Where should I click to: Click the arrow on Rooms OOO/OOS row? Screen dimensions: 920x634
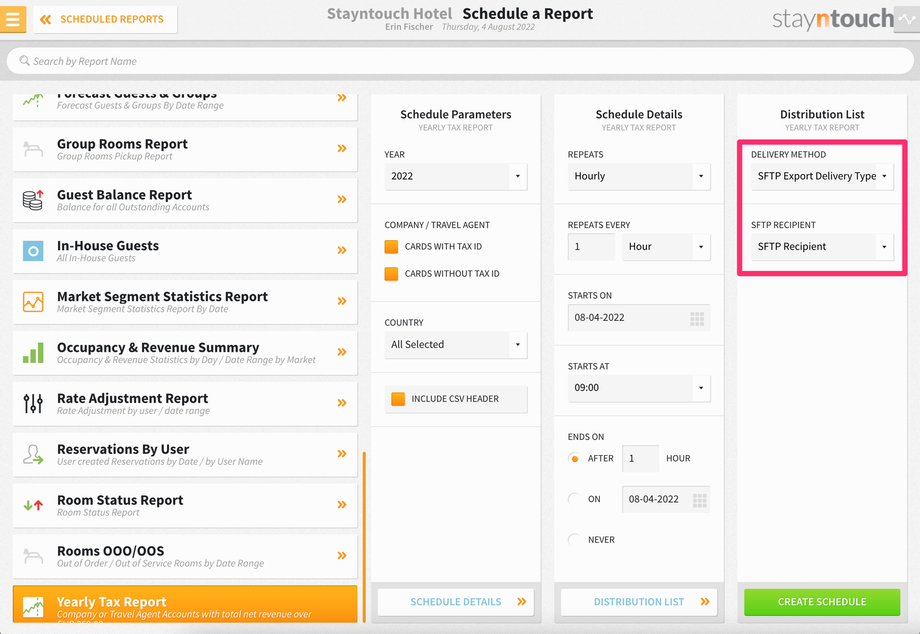coord(342,555)
